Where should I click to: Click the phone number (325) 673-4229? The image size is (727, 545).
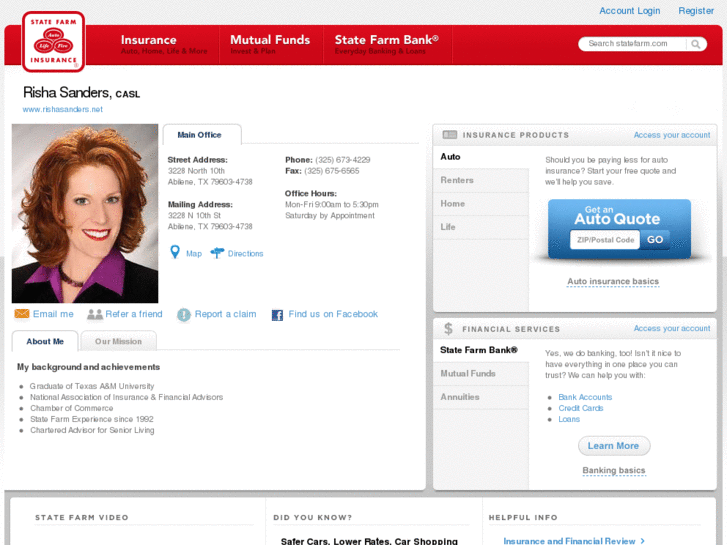click(x=343, y=160)
